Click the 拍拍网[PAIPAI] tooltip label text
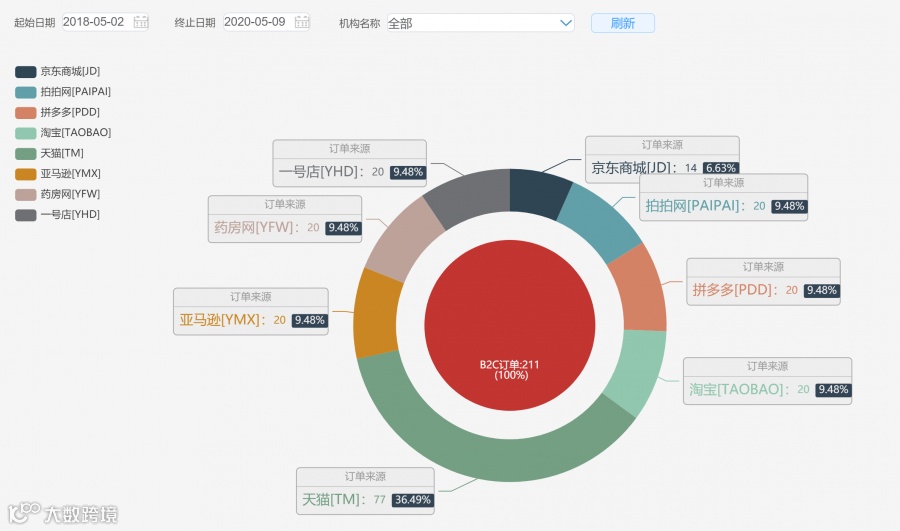 (693, 206)
